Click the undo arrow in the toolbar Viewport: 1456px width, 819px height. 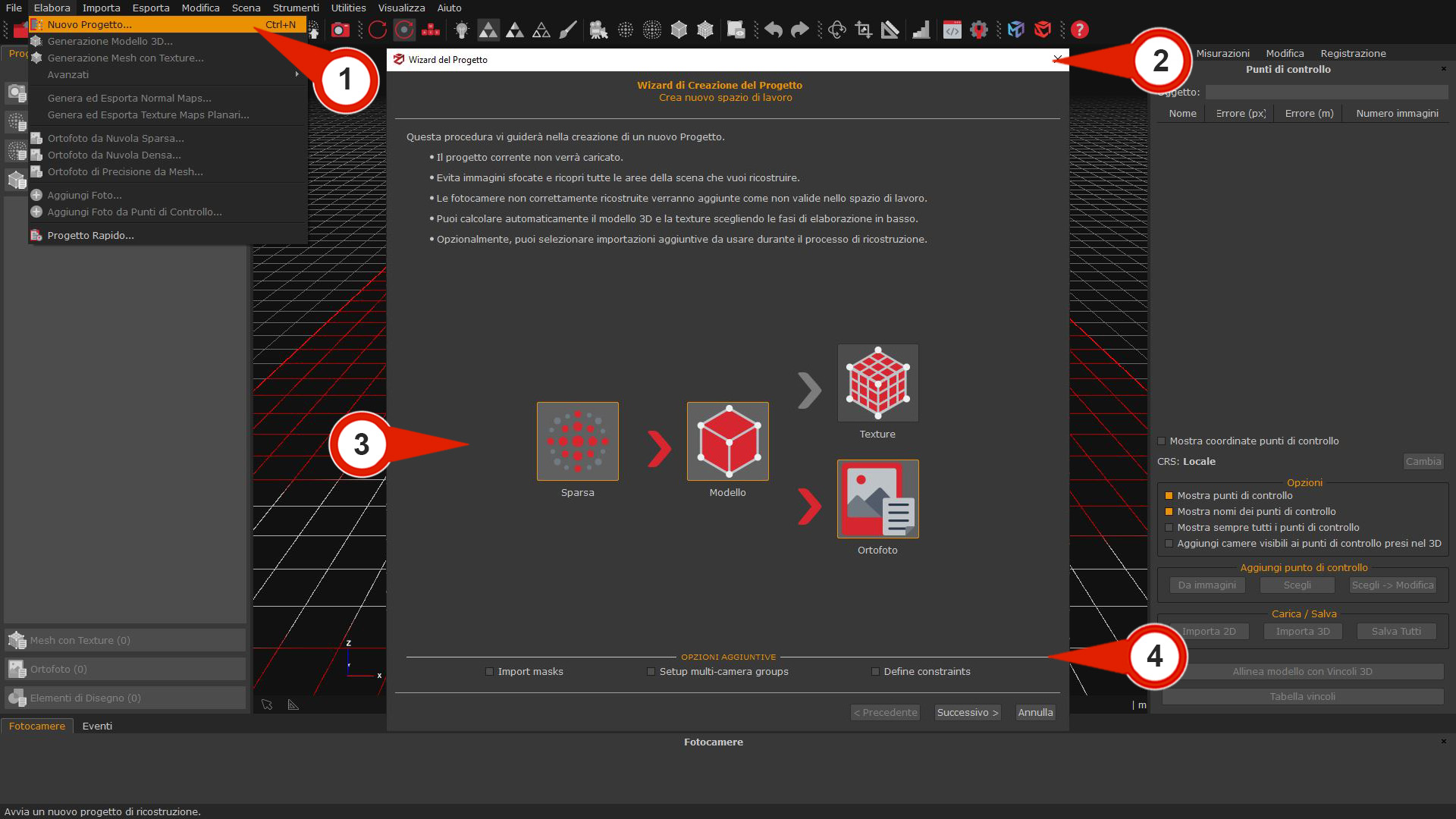(x=773, y=30)
